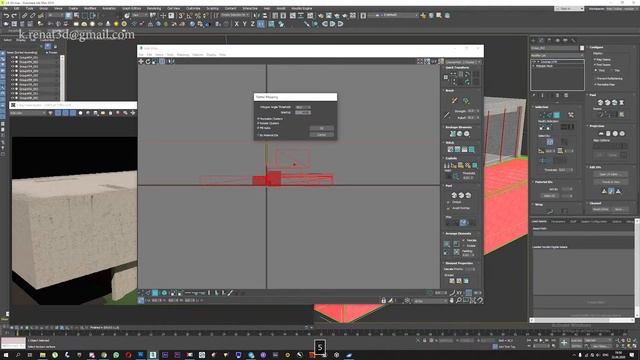Click Straighten Selection in Reshape Elements
Viewport: 640px width, 360px height.
pyautogui.click(x=453, y=133)
